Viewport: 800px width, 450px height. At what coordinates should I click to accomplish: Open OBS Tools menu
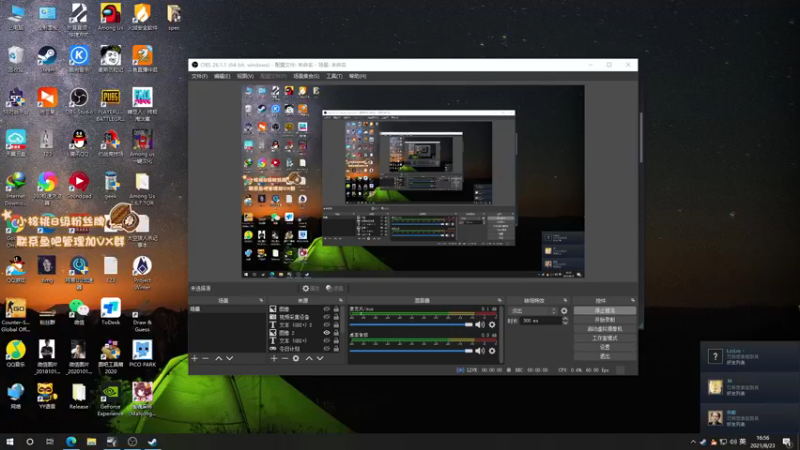pos(334,76)
